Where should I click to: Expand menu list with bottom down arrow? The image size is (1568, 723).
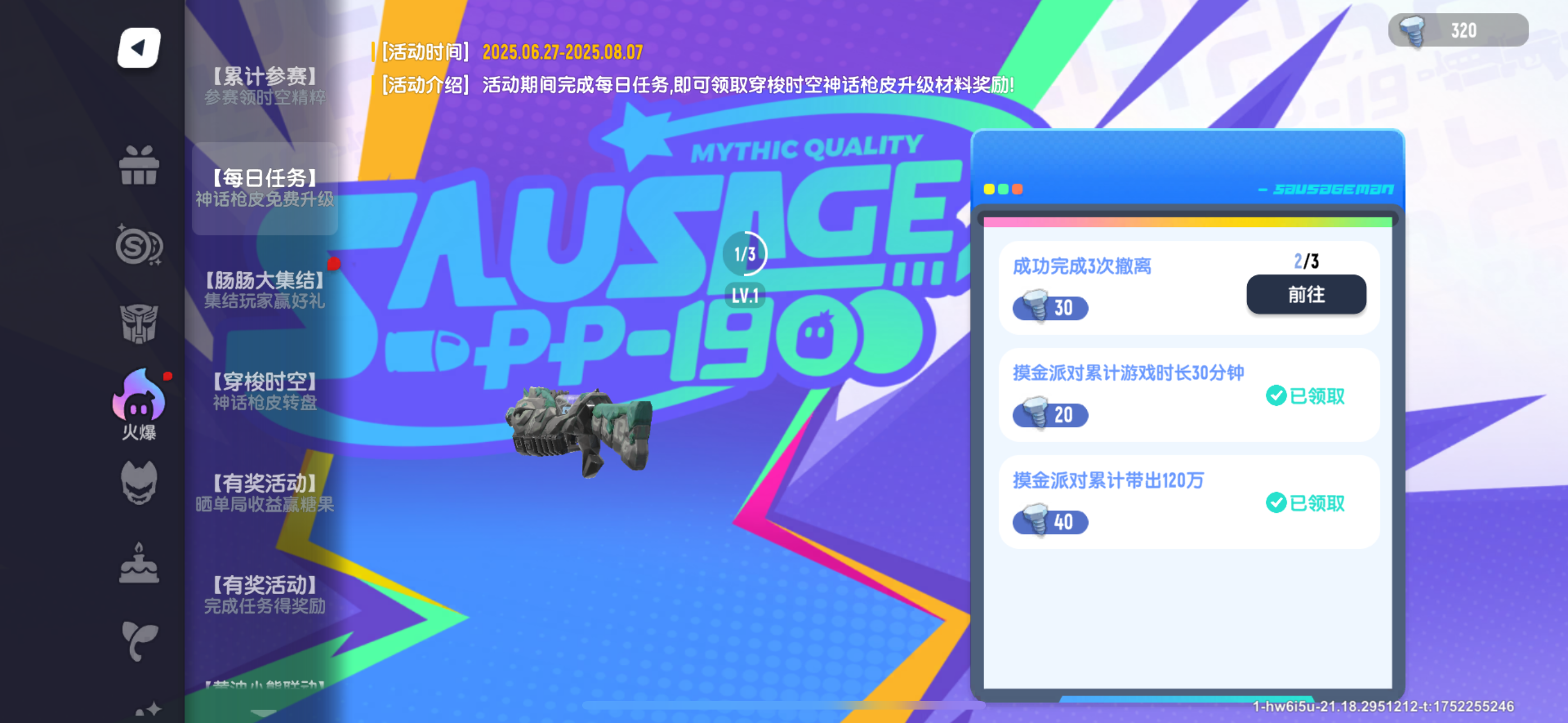tap(264, 713)
